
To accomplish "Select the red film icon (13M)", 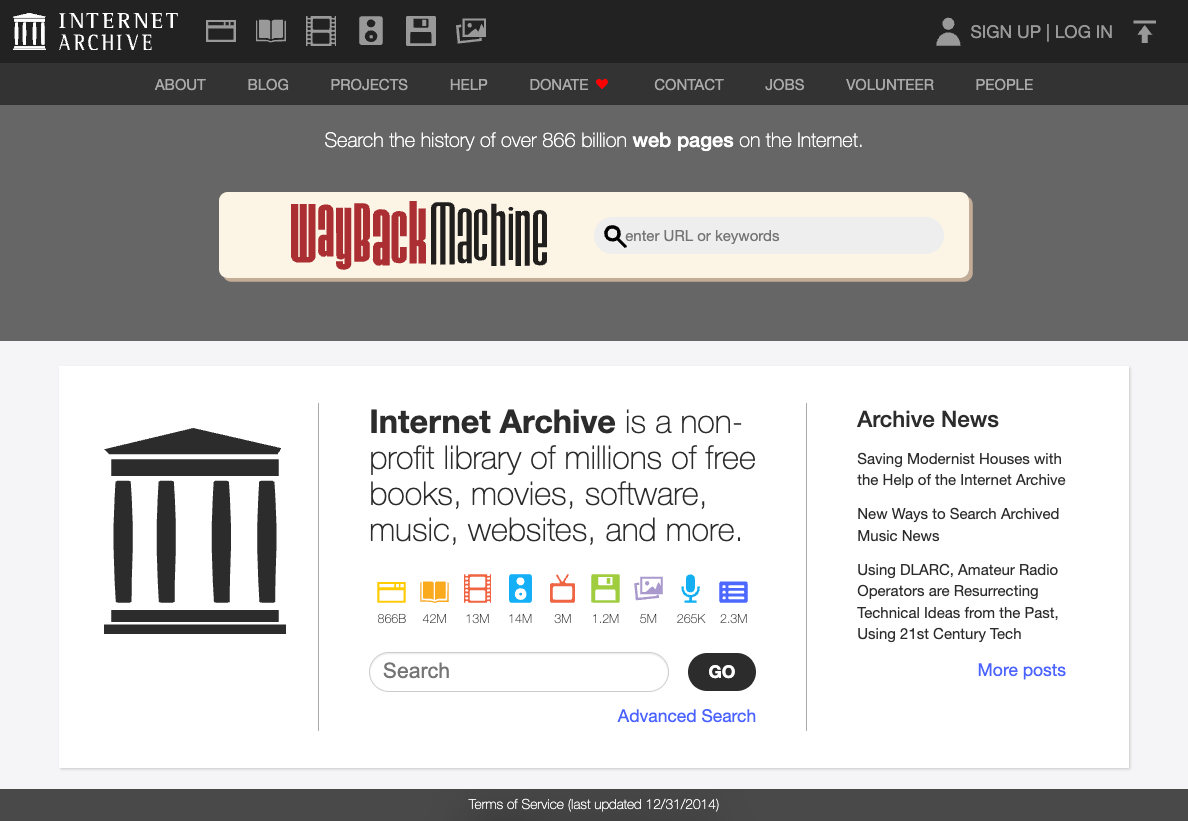I will point(477,588).
